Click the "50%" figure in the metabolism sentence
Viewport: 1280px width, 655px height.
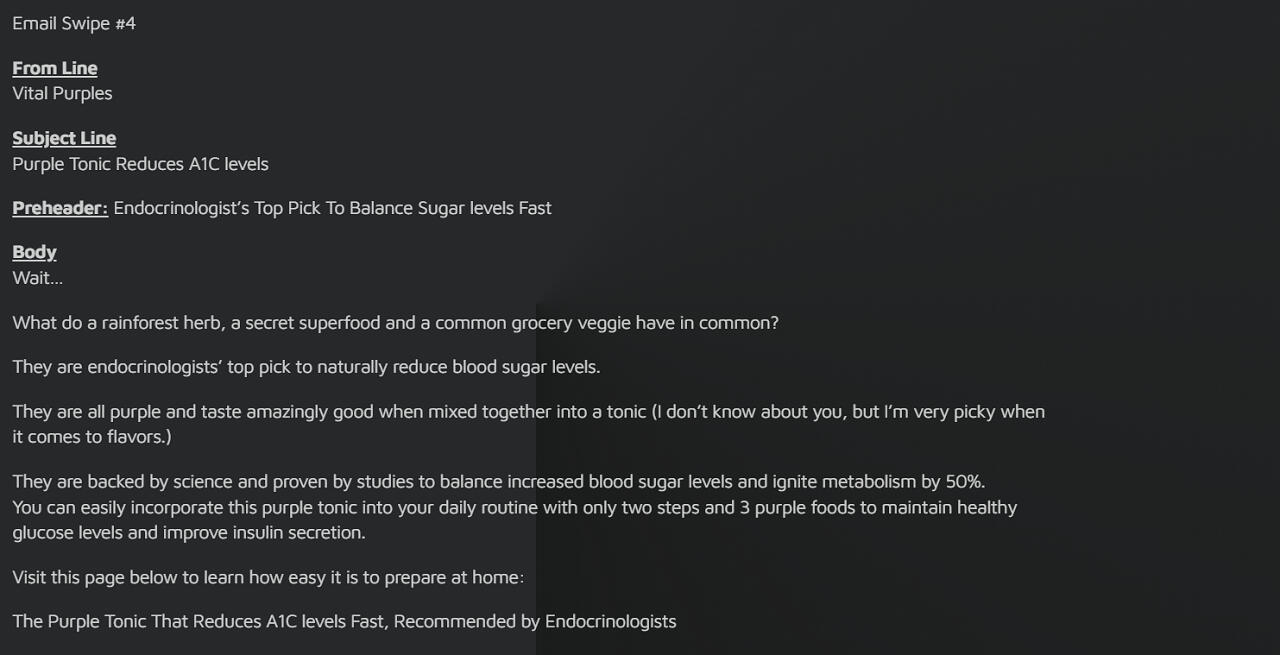[x=964, y=482]
